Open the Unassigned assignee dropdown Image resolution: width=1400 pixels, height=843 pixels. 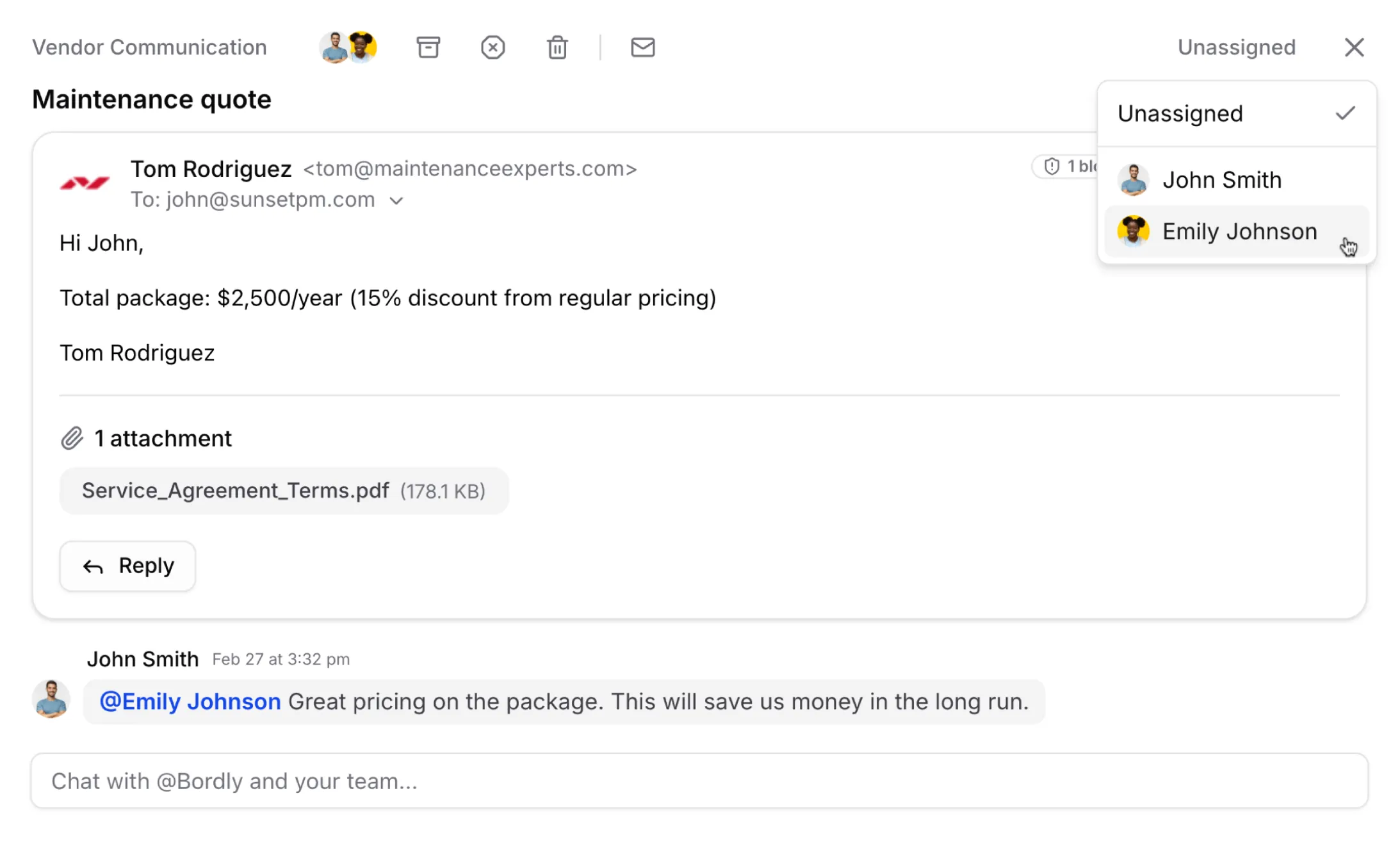coord(1236,47)
